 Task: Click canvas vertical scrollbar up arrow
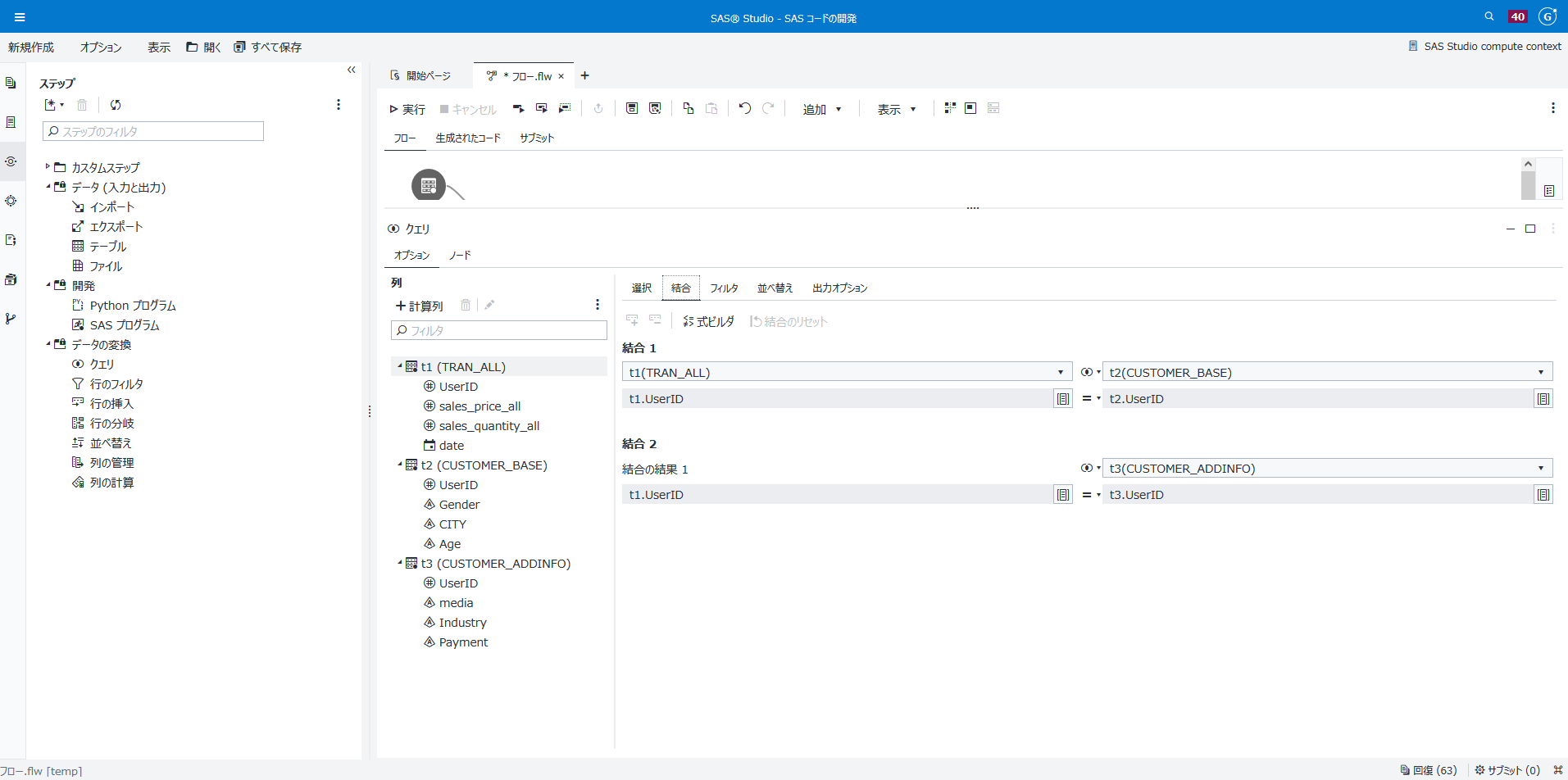[1528, 164]
